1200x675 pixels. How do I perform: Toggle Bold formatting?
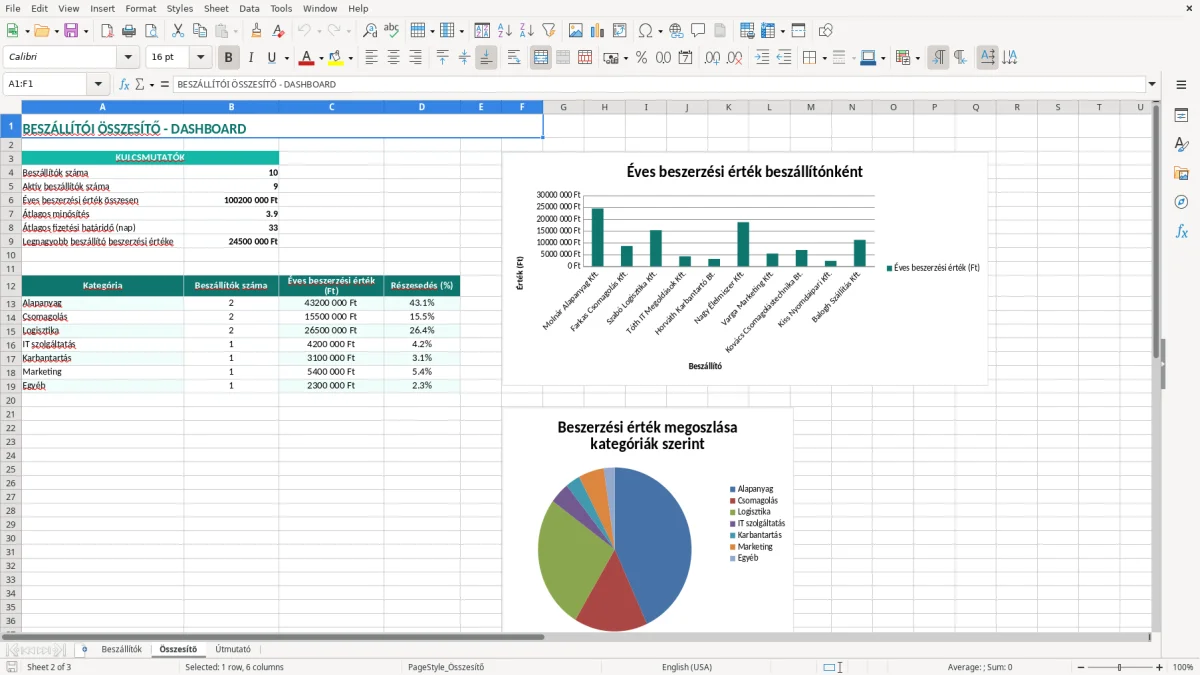(228, 58)
